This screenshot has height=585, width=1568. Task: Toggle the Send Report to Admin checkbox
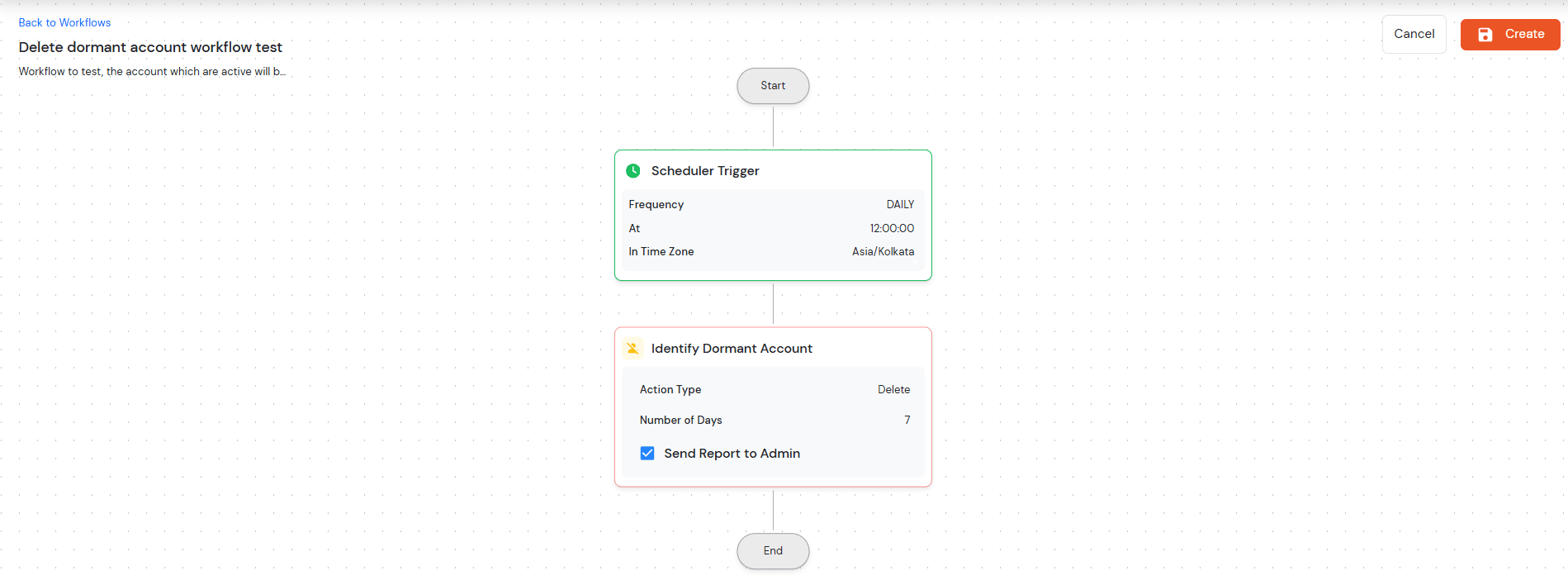647,454
